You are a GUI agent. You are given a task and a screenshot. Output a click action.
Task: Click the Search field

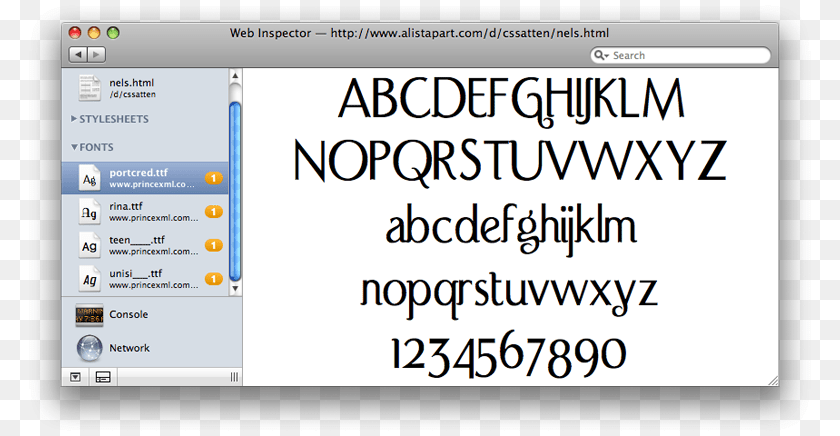pyautogui.click(x=680, y=55)
